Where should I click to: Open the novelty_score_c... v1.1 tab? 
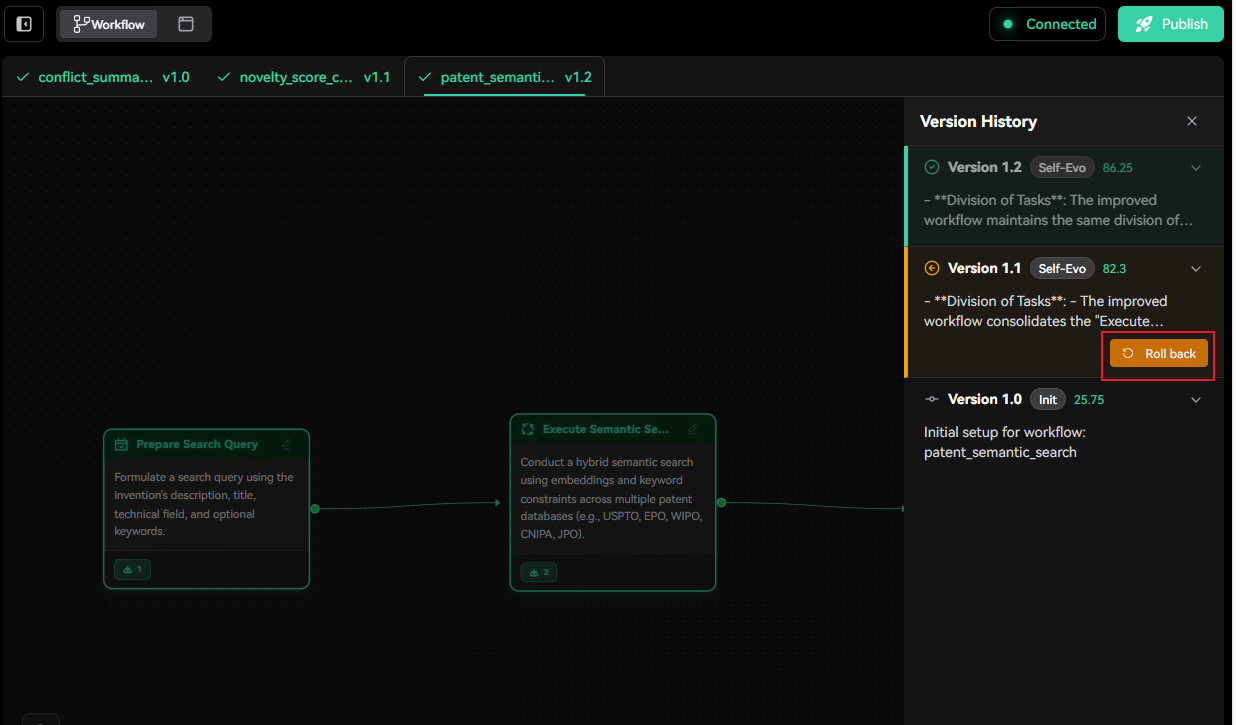pos(303,77)
